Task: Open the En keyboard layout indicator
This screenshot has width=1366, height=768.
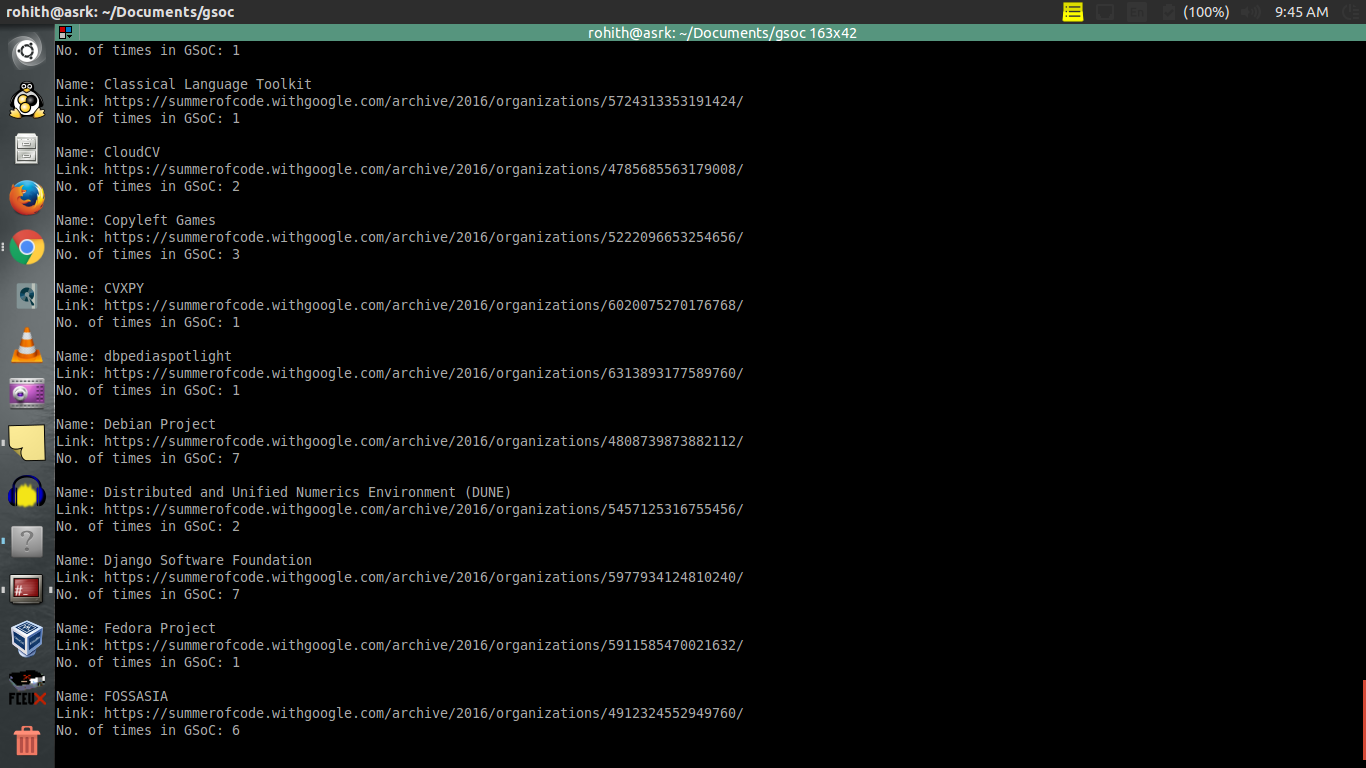Action: (1137, 12)
